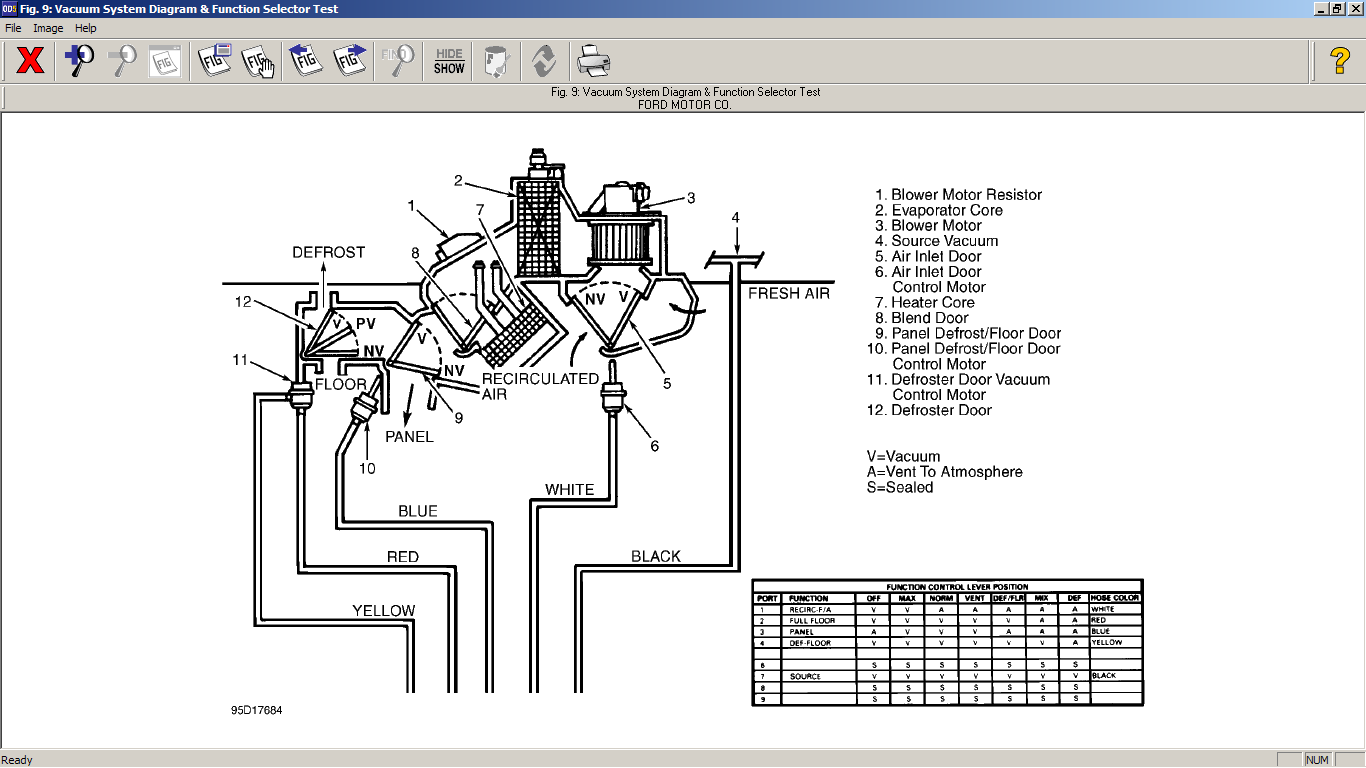
Task: Select the zoom in magnifier tool
Action: click(x=79, y=61)
